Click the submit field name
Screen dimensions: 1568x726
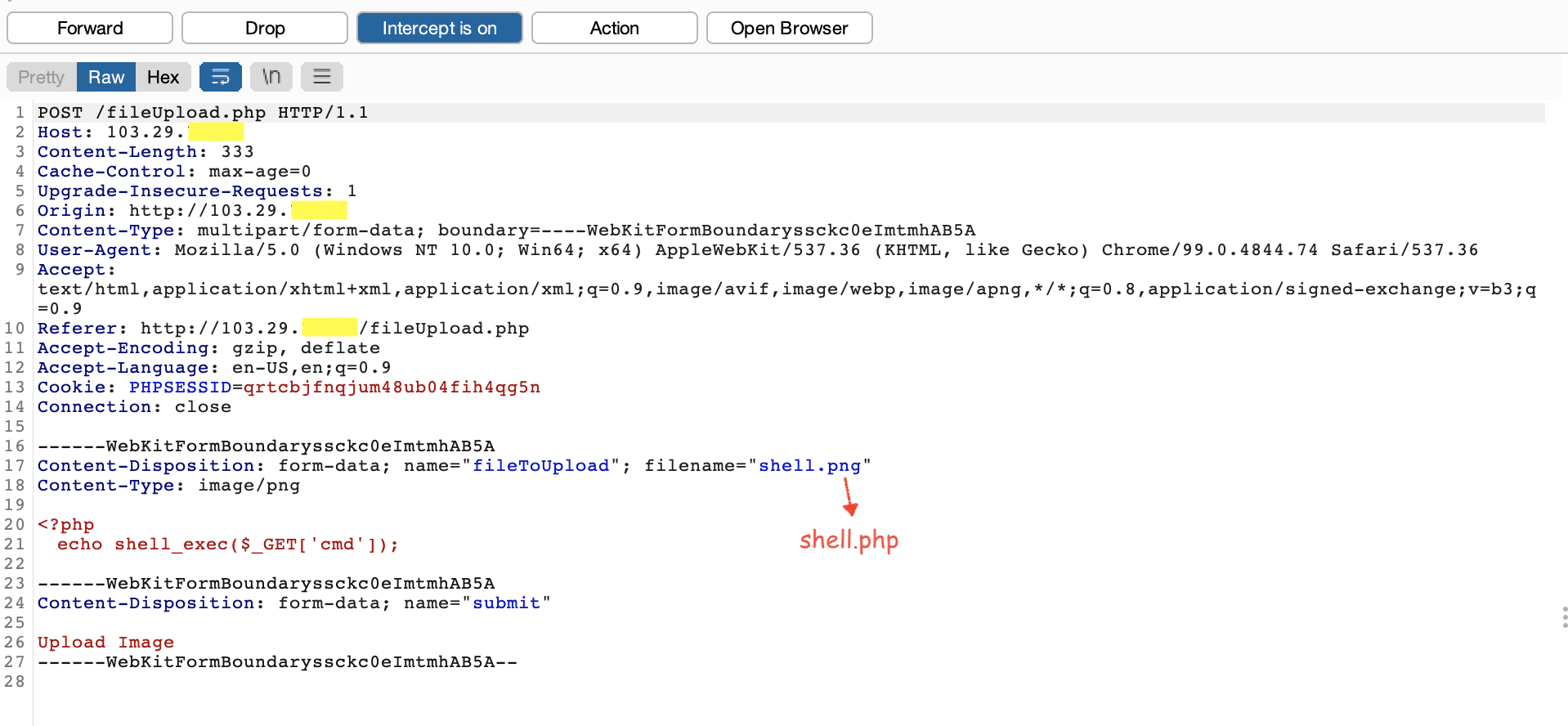(506, 603)
